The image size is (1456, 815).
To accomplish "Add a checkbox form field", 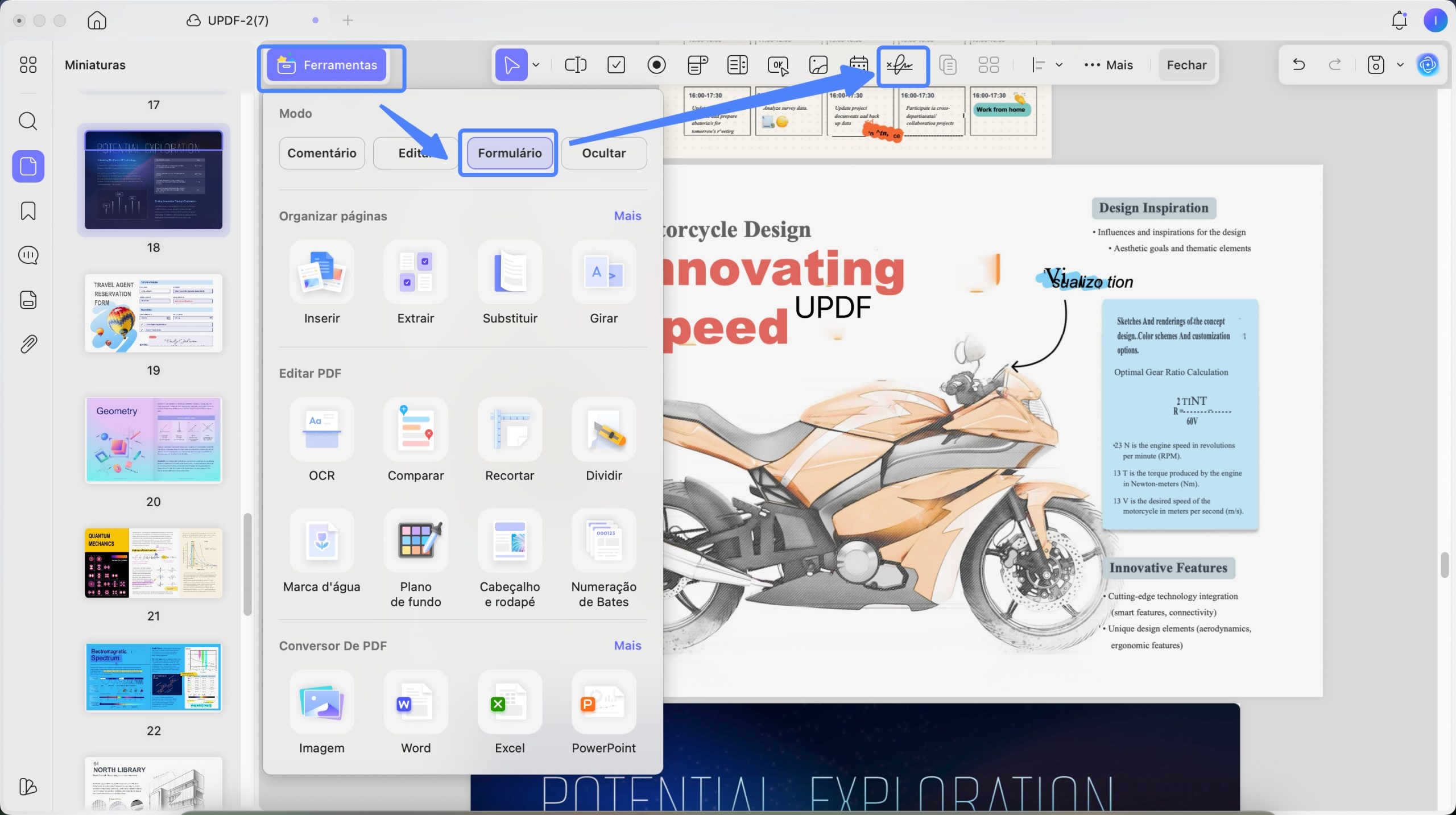I will point(616,65).
